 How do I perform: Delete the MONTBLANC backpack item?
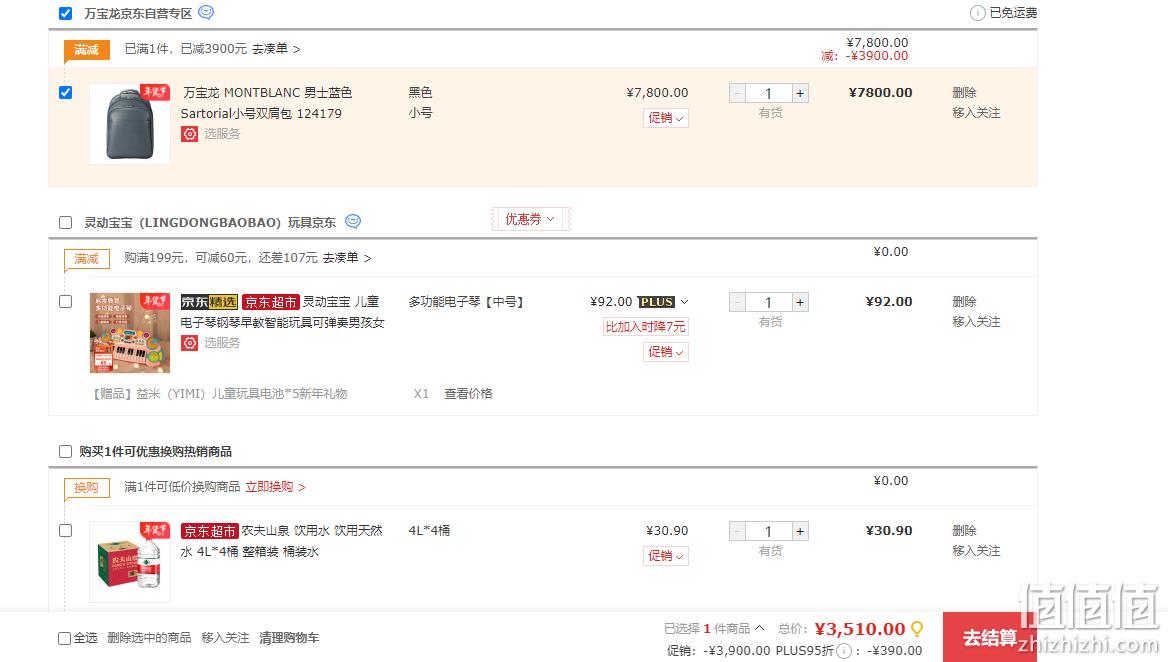pyautogui.click(x=964, y=92)
